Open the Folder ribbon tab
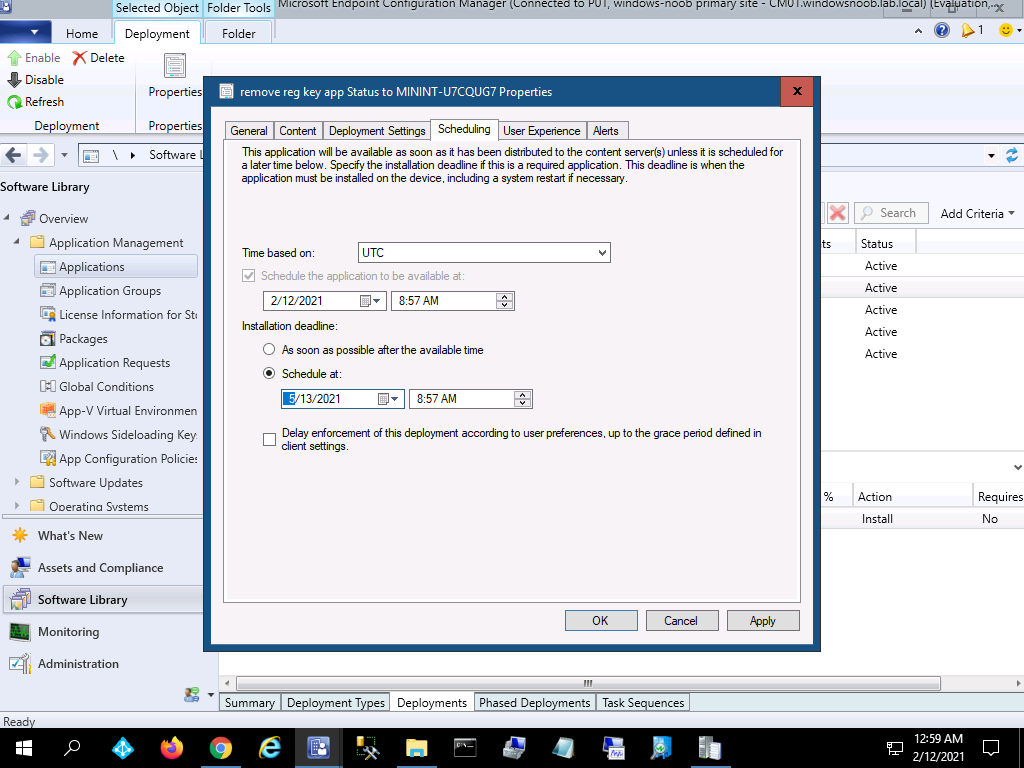Screen dimensions: 1024x768 pyautogui.click(x=238, y=33)
